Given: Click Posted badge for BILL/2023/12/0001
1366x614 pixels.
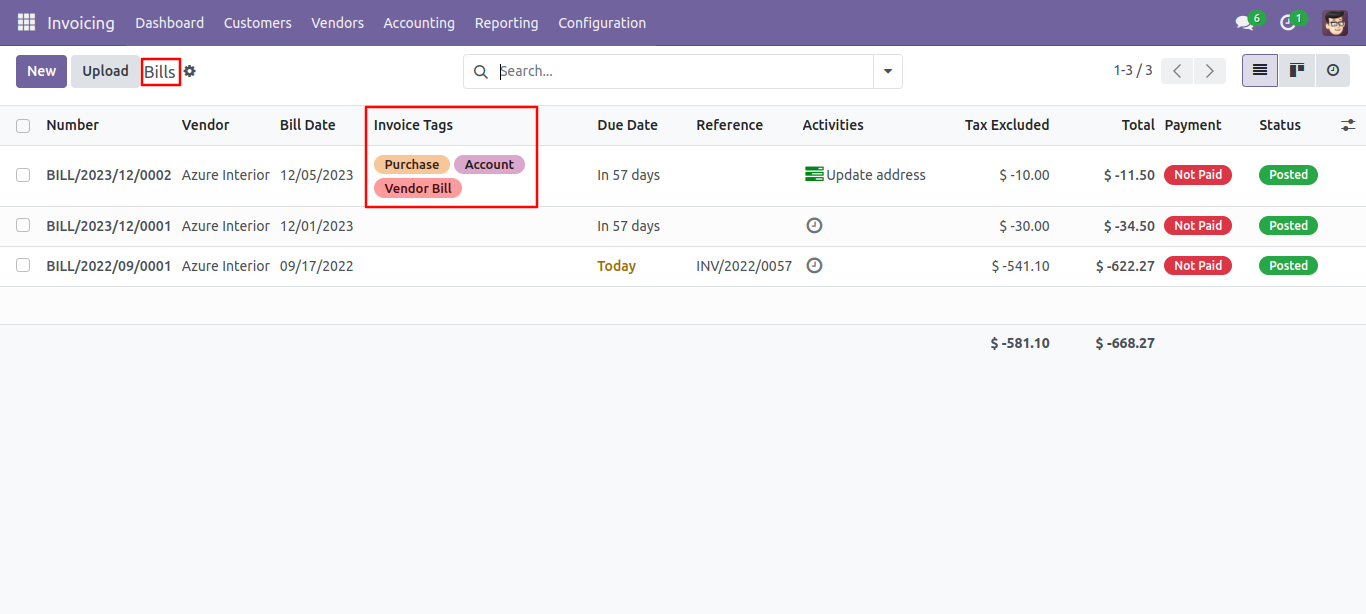Looking at the screenshot, I should (1288, 226).
